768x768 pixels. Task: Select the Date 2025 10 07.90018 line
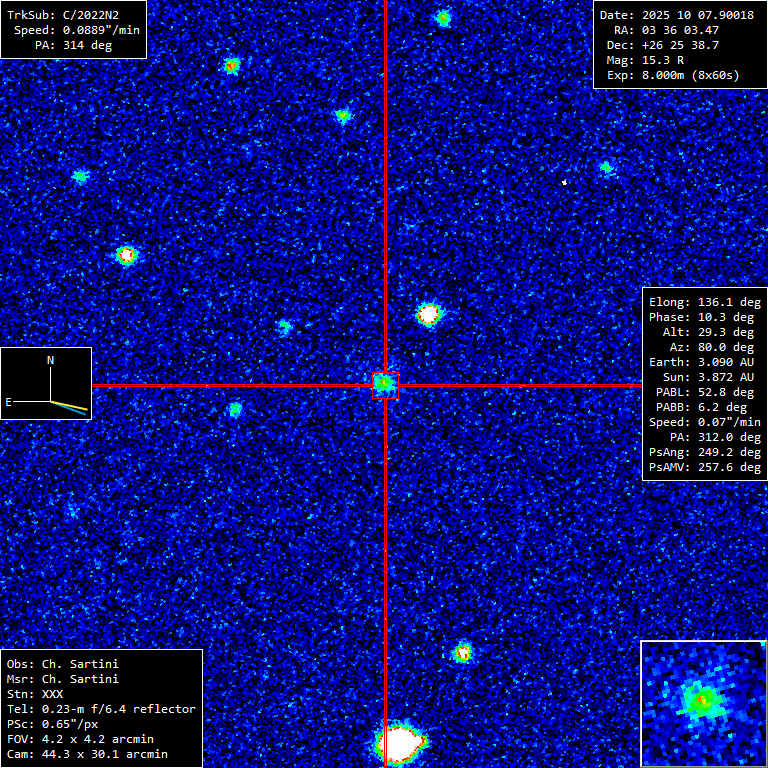[x=677, y=15]
